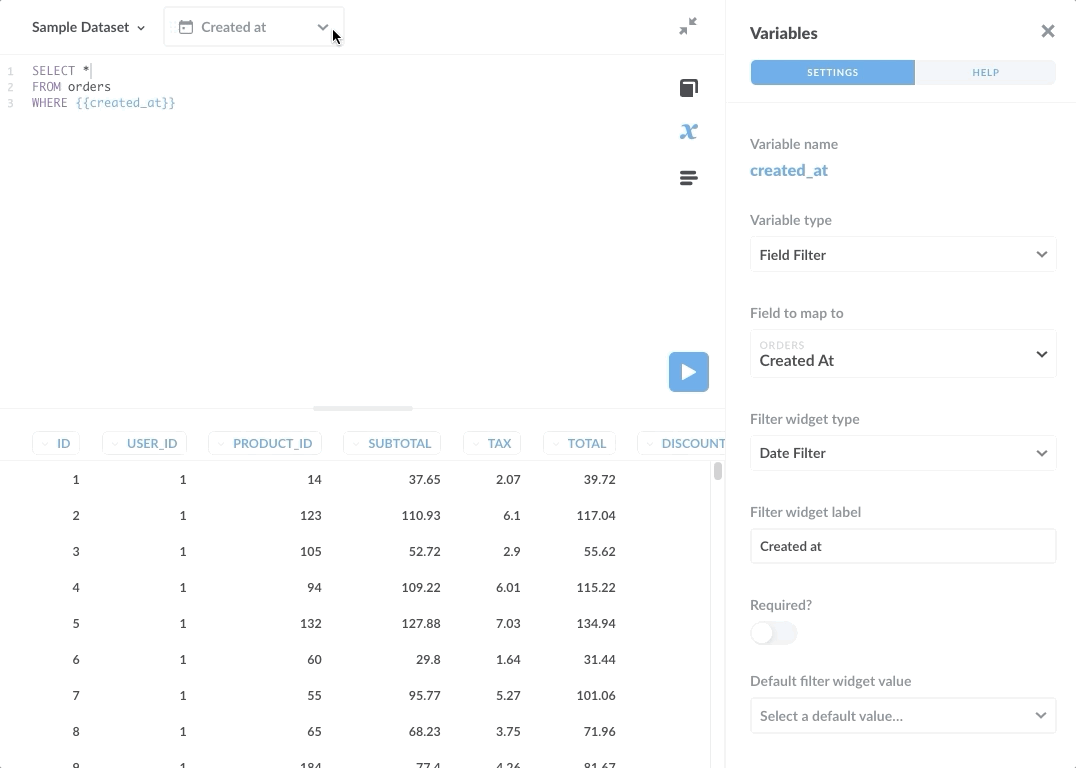The image size is (1076, 768).
Task: Collapse the SQL editor with contract icon
Action: (x=688, y=27)
